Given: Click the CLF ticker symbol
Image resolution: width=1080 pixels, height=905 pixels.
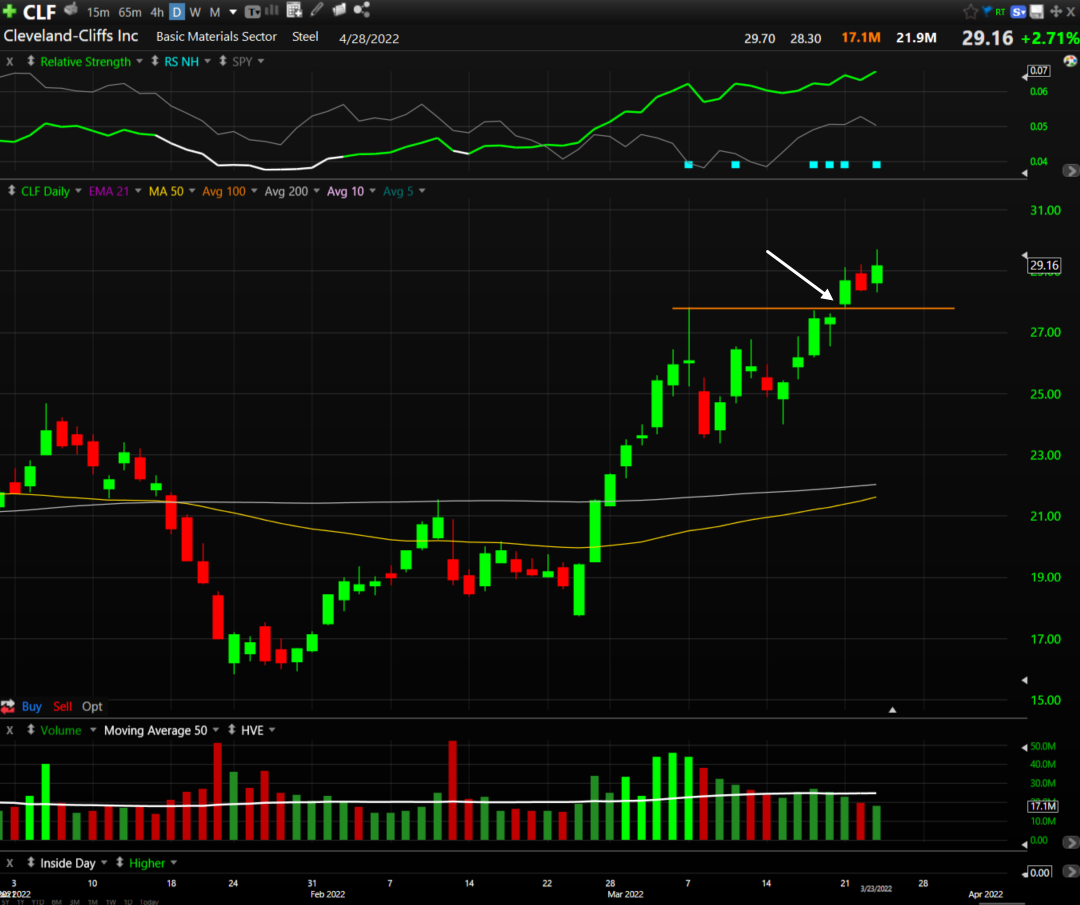Looking at the screenshot, I should tap(39, 12).
